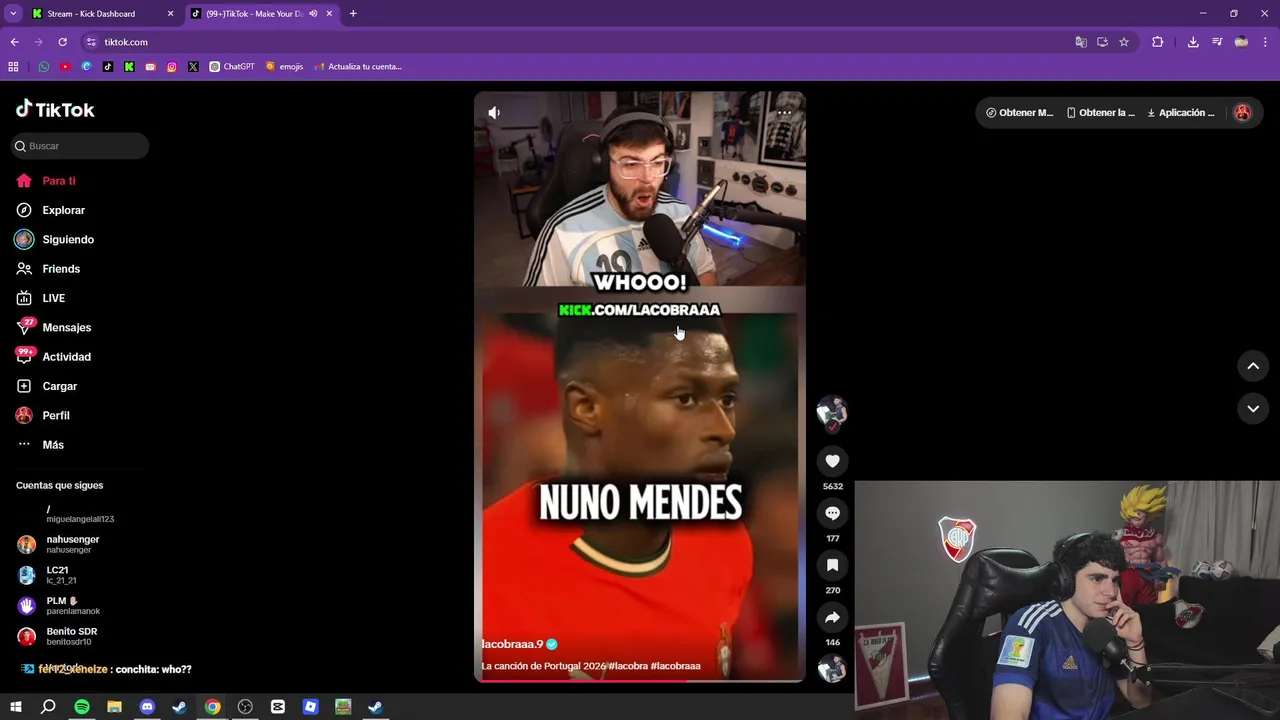The image size is (1280, 720).
Task: Open emojis bookmark
Action: point(284,67)
